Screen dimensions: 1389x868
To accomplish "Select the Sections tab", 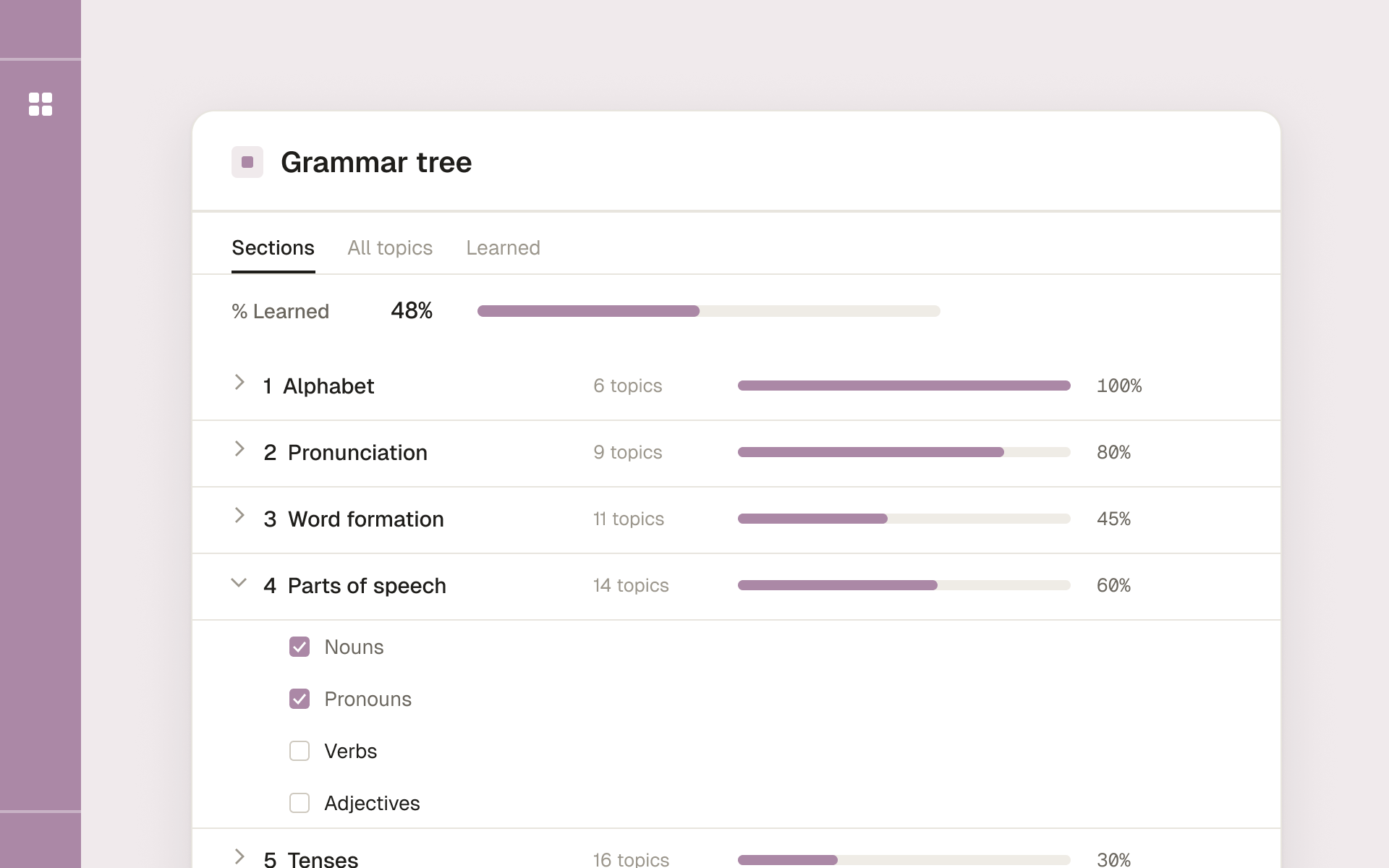I will tap(273, 248).
